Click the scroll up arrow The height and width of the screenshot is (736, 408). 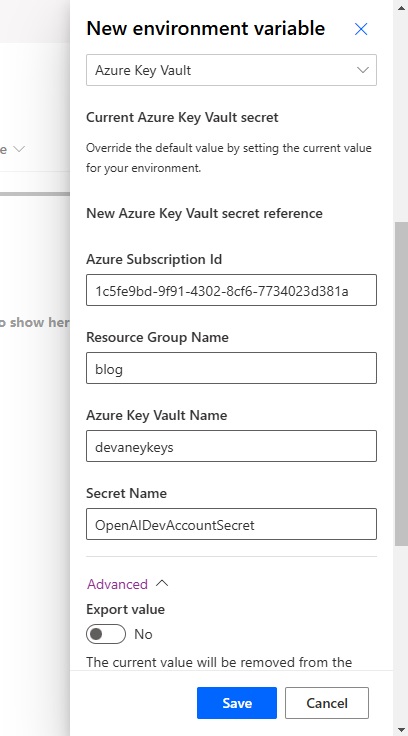point(401,7)
